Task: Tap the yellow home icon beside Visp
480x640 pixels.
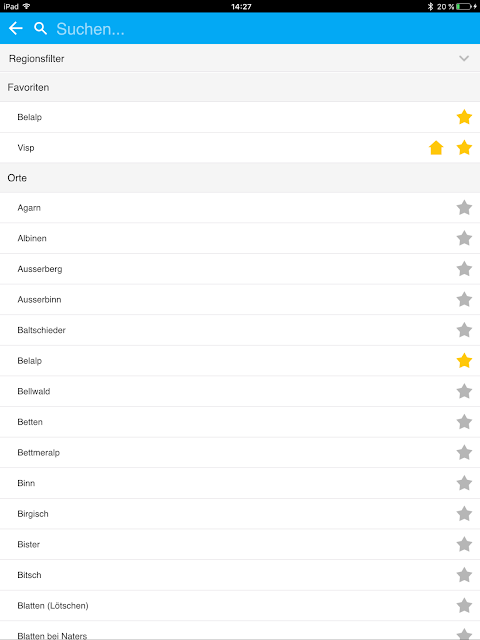Action: (x=436, y=148)
